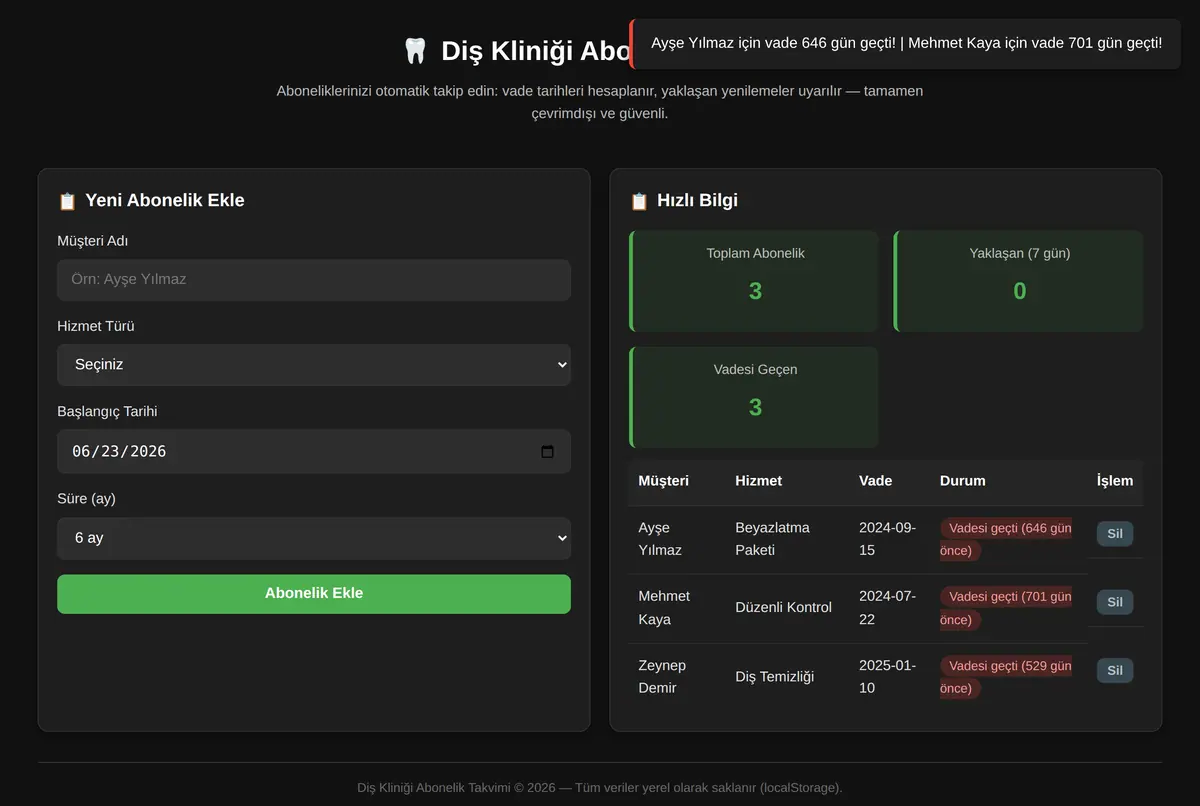Open the Hizmet Türü dropdown
Viewport: 1200px width, 806px height.
pyautogui.click(x=314, y=365)
